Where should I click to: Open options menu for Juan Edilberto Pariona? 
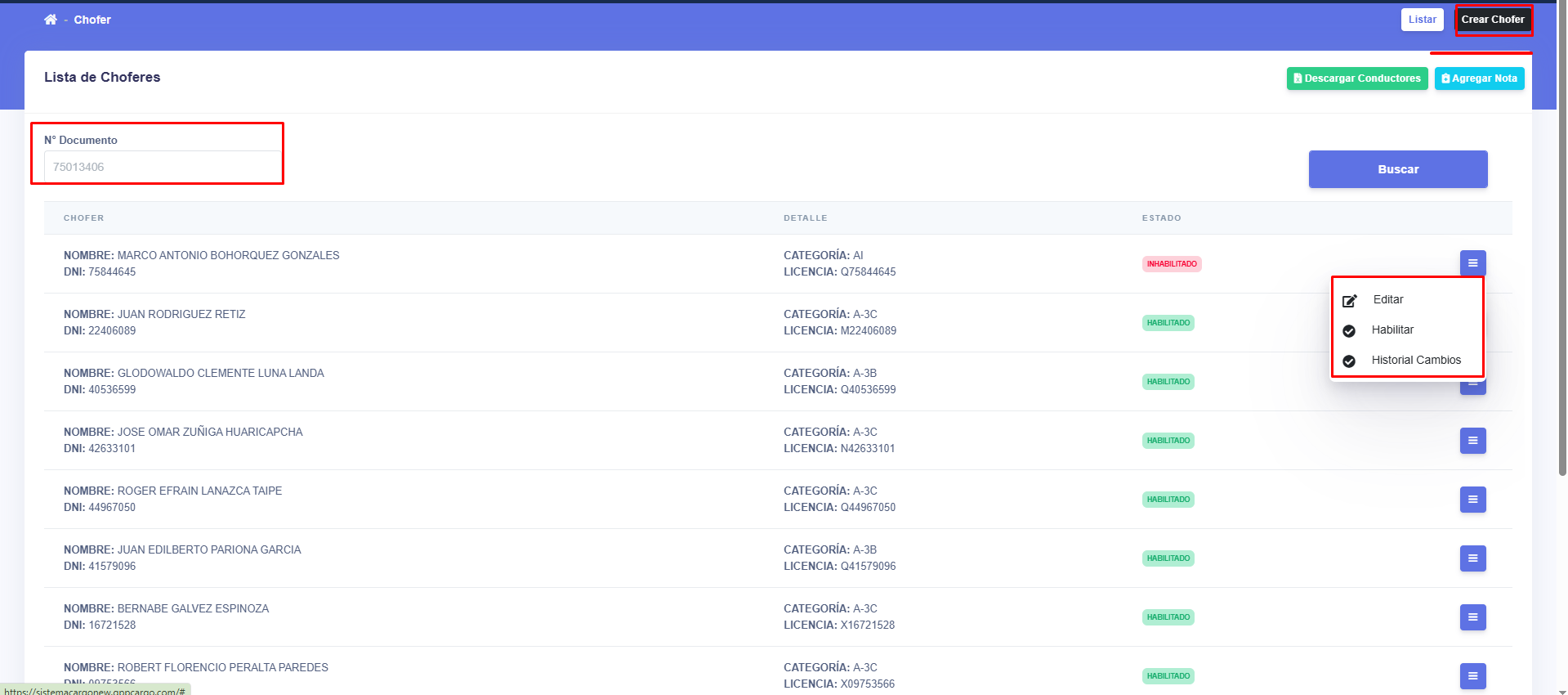click(x=1472, y=558)
